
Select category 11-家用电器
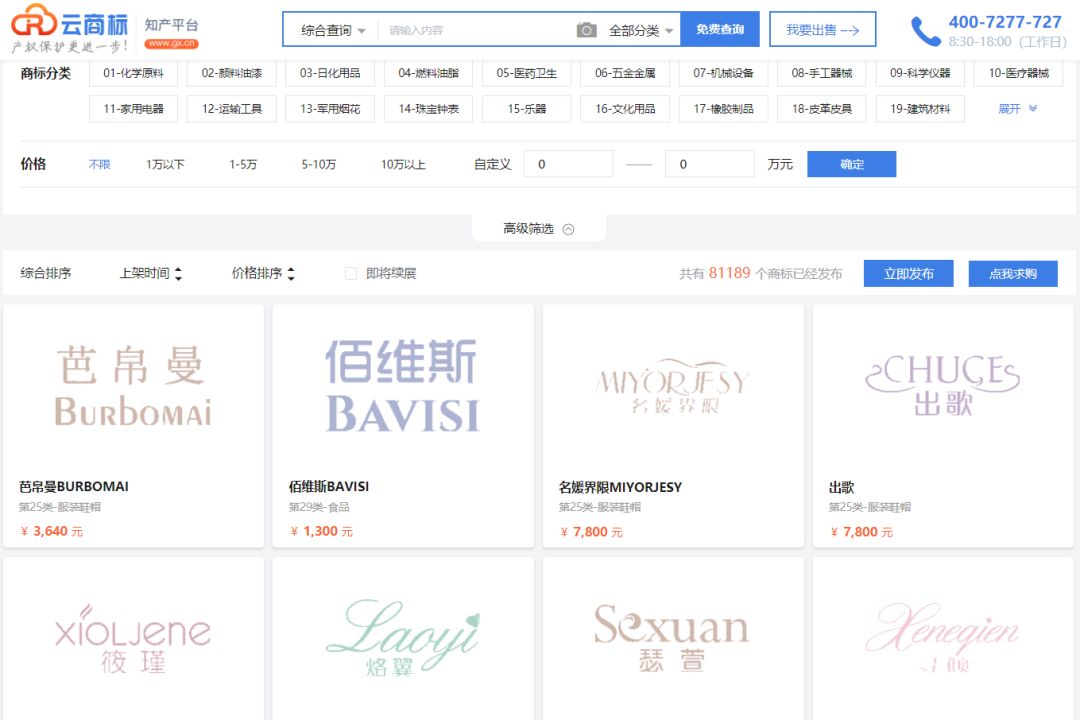click(134, 109)
